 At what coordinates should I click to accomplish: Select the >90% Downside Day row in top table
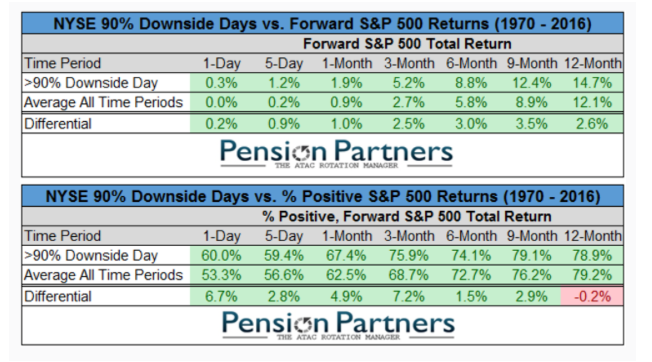point(323,83)
